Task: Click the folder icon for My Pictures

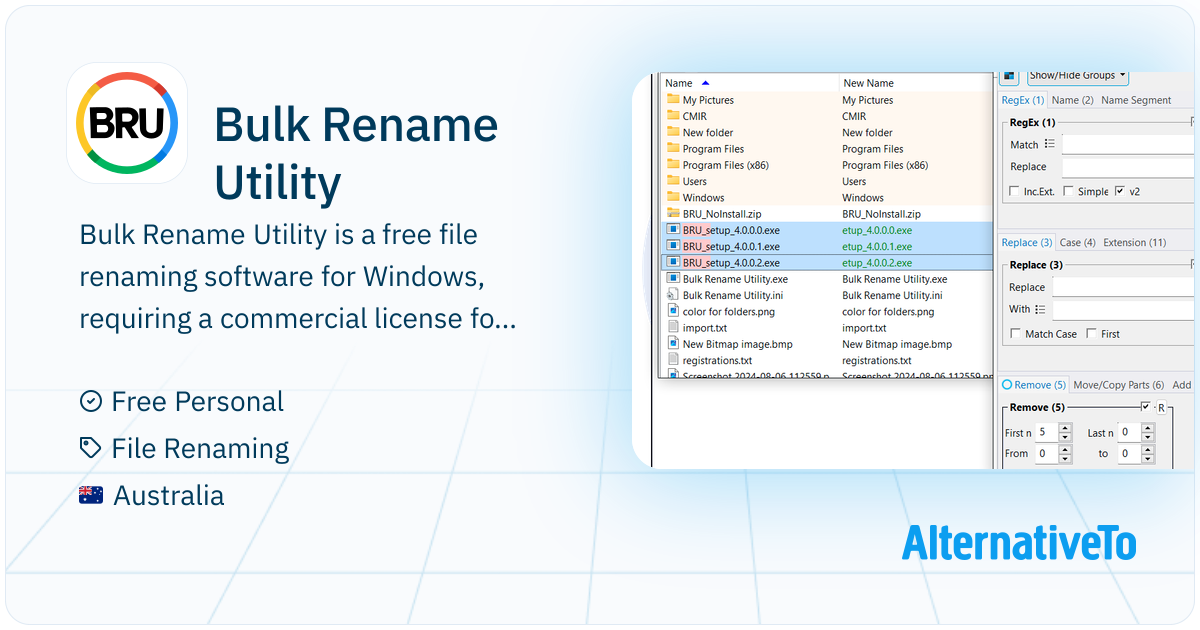Action: (673, 100)
